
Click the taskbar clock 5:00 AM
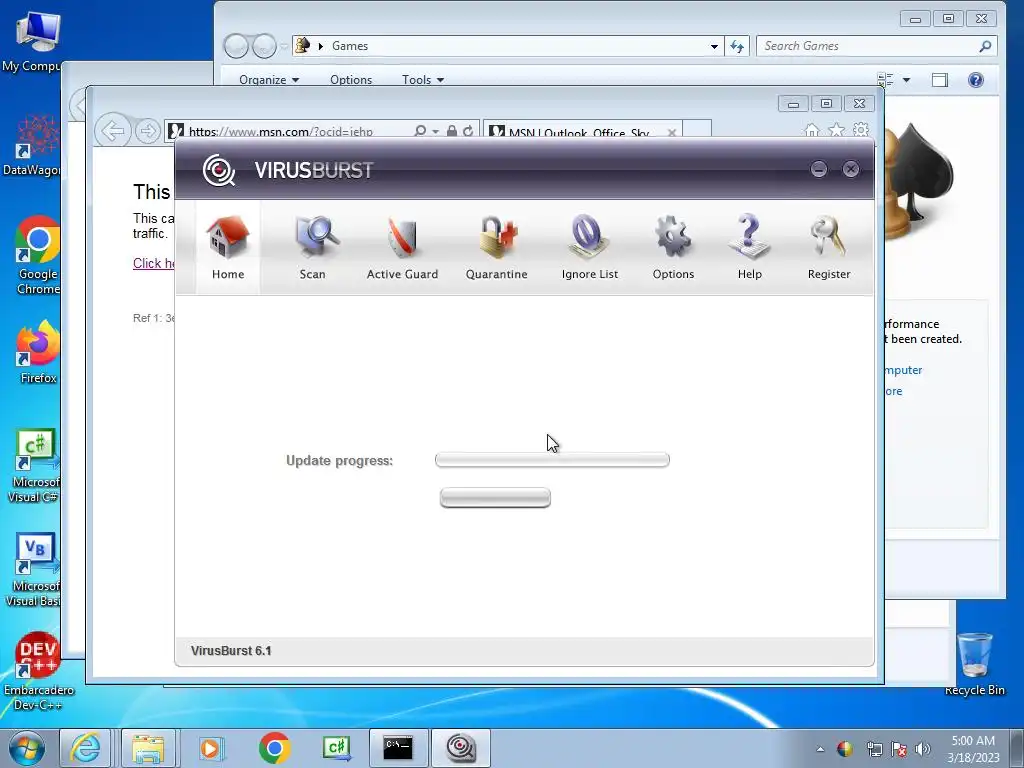(x=973, y=748)
